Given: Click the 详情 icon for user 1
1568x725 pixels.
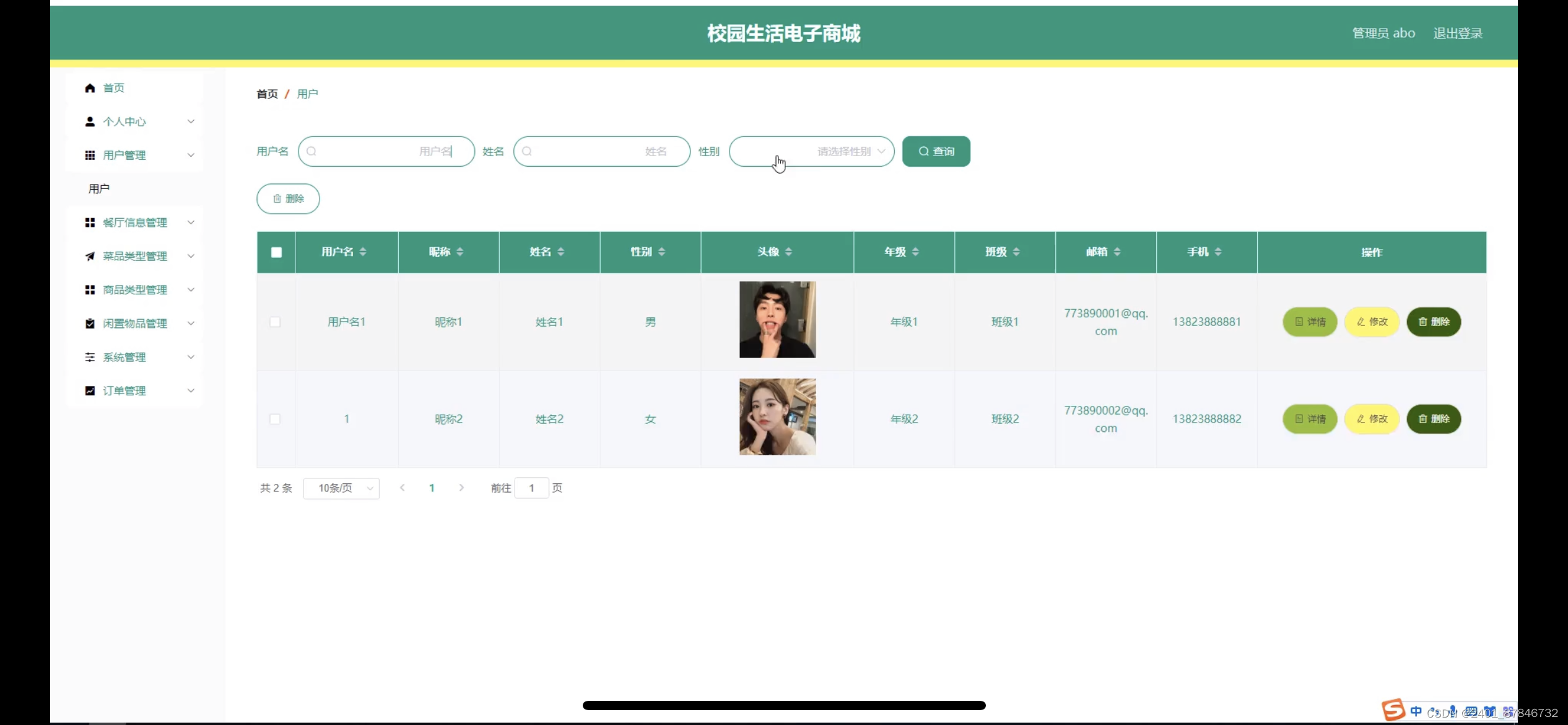Looking at the screenshot, I should [x=1310, y=418].
